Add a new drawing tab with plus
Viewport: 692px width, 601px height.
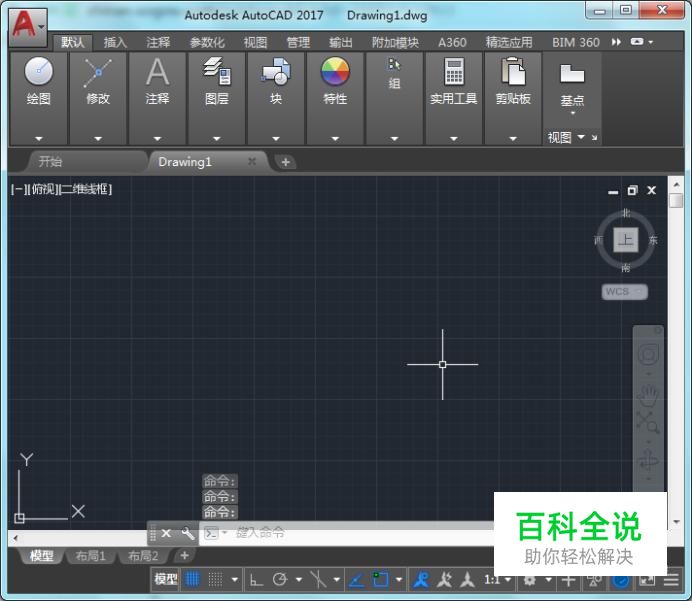pyautogui.click(x=286, y=162)
